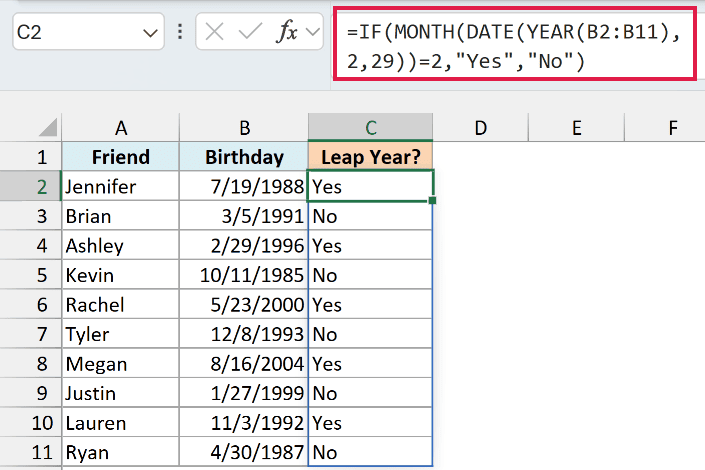Image resolution: width=705 pixels, height=470 pixels.
Task: Click the 'Leap Year?' header cell
Action: click(x=370, y=157)
